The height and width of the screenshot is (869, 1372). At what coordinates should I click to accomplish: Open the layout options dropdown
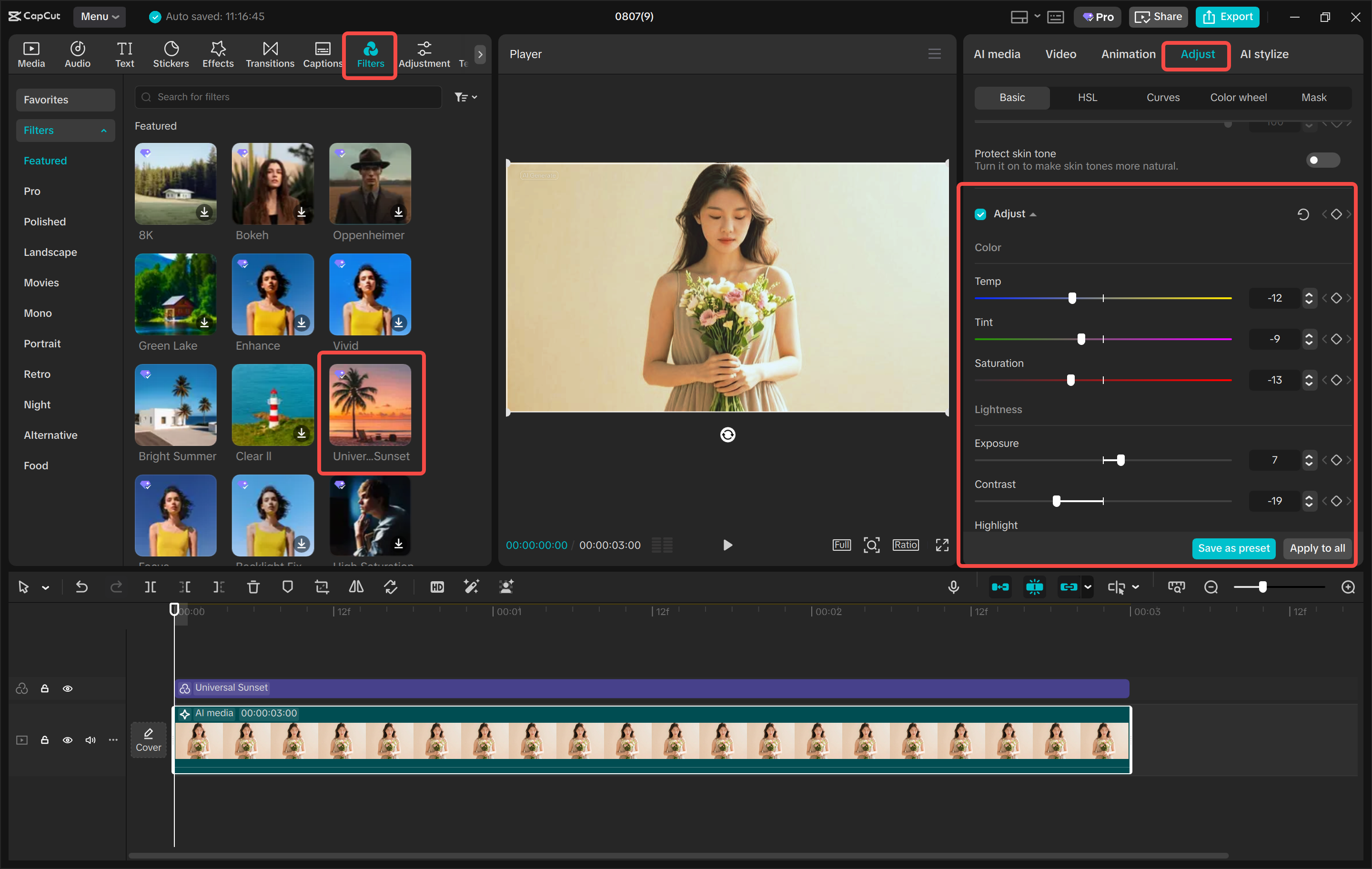click(1037, 17)
